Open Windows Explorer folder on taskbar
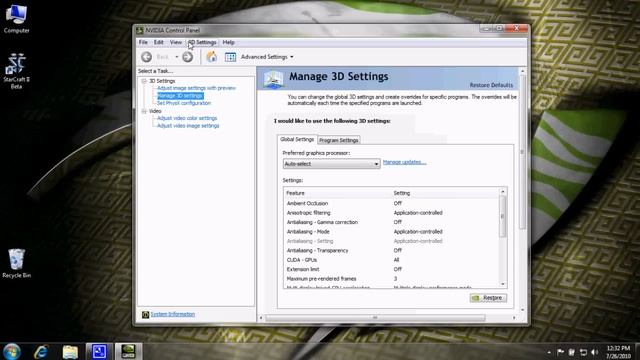This screenshot has height=360, width=640. click(x=70, y=352)
